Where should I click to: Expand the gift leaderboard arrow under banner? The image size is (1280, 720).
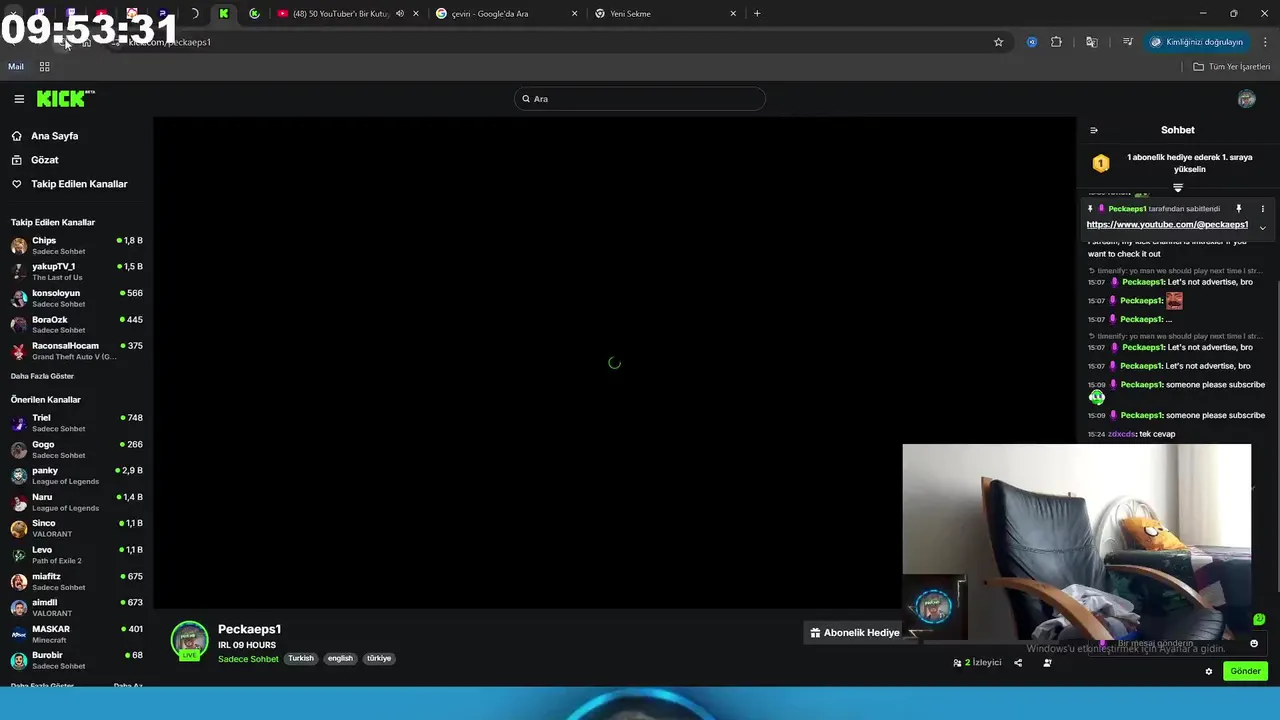pos(1178,188)
